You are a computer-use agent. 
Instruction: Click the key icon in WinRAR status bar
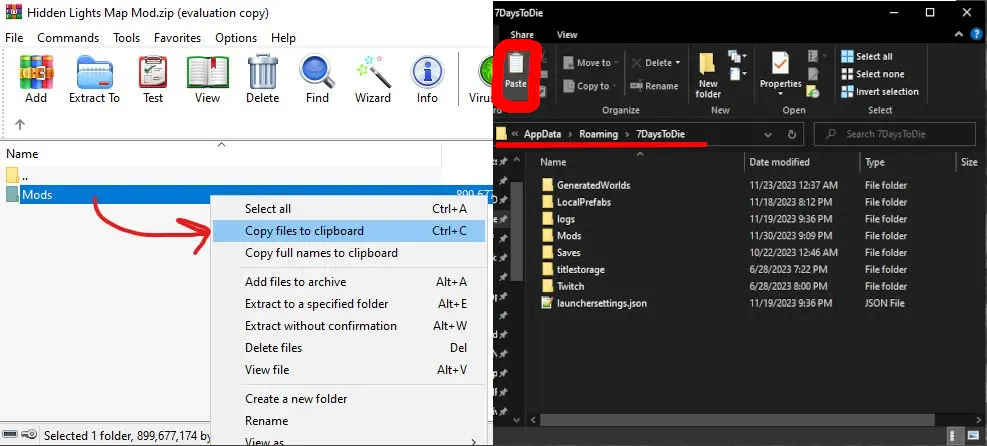[x=29, y=434]
